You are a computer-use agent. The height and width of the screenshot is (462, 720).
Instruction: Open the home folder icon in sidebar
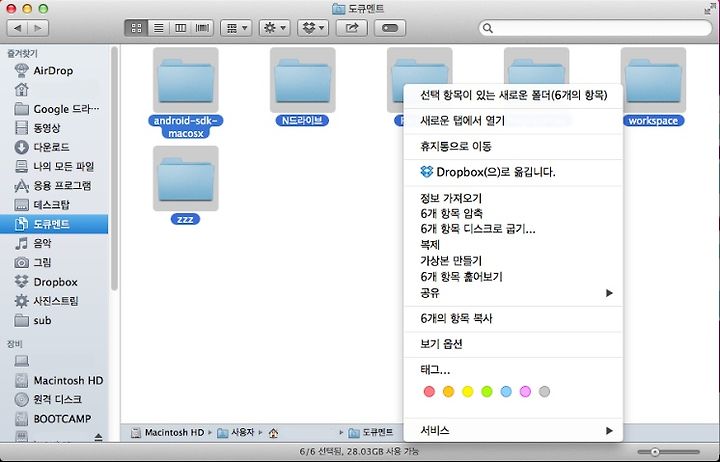coord(22,90)
